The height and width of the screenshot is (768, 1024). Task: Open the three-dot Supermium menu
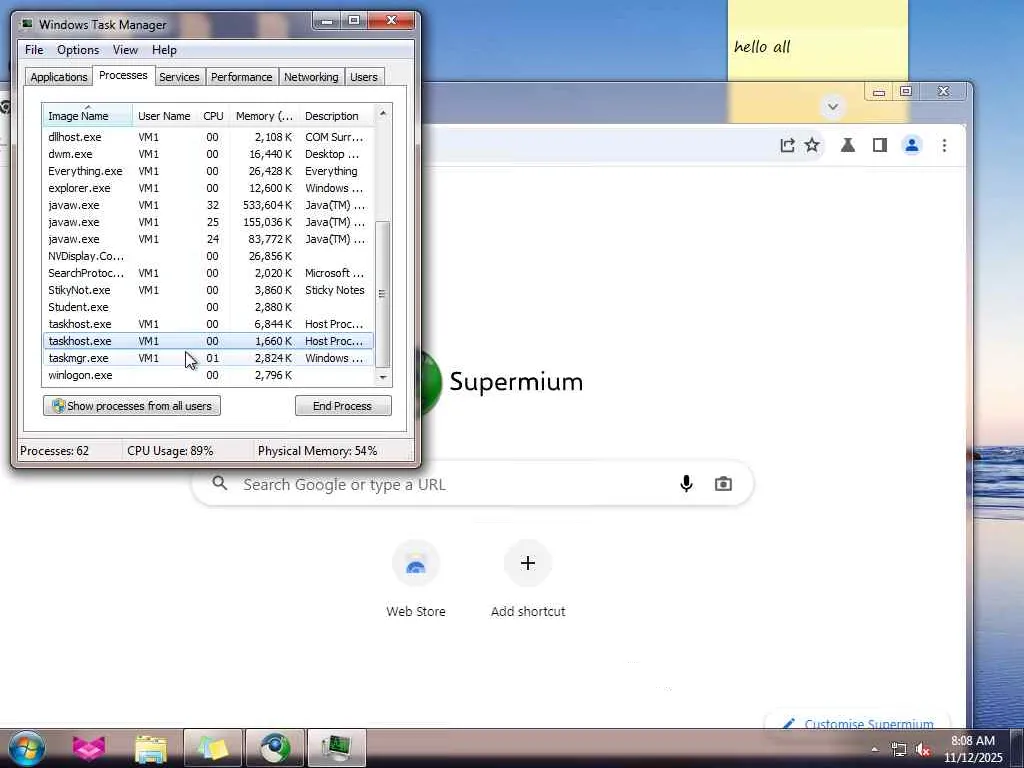pyautogui.click(x=944, y=145)
